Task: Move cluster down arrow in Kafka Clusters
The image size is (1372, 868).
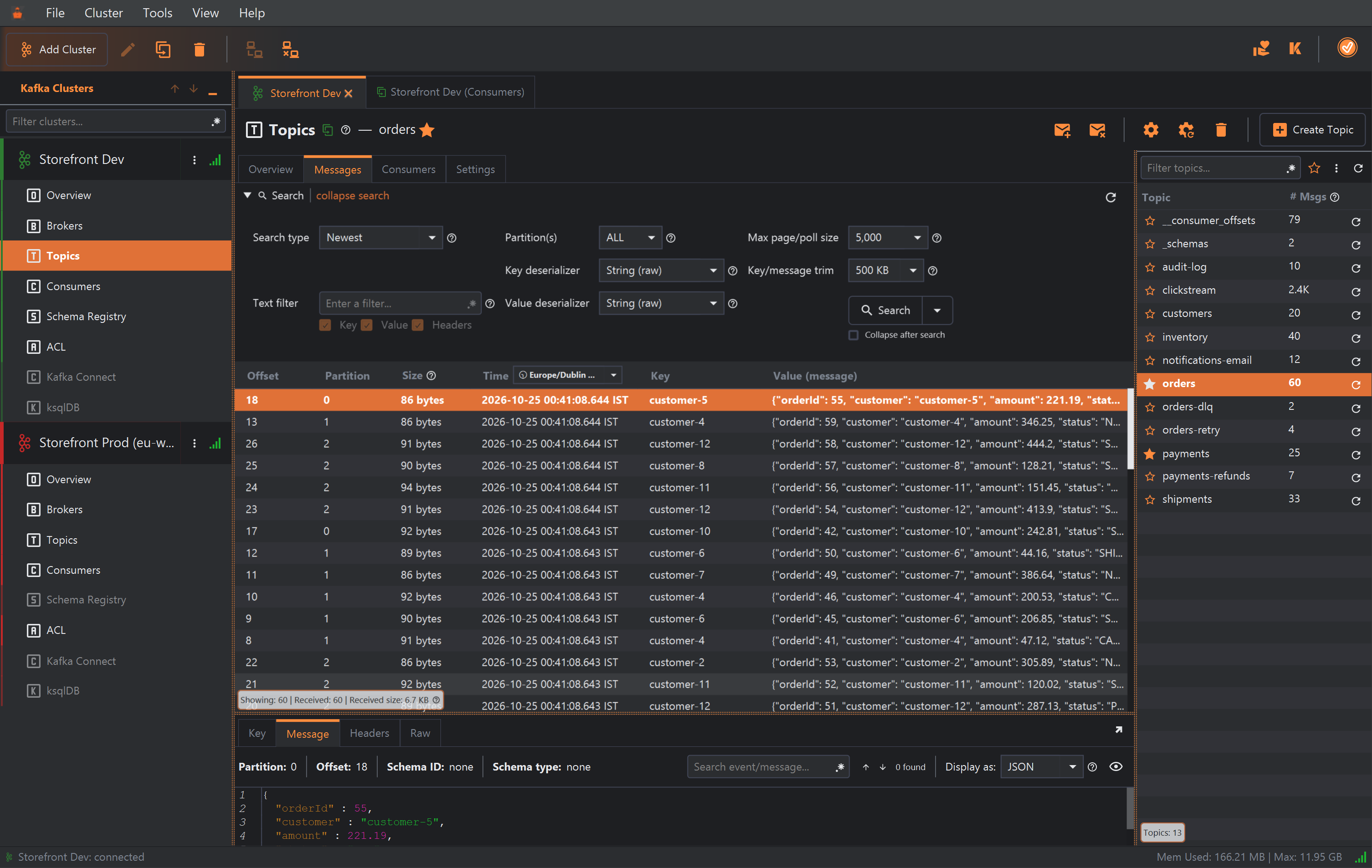Action: click(x=194, y=88)
